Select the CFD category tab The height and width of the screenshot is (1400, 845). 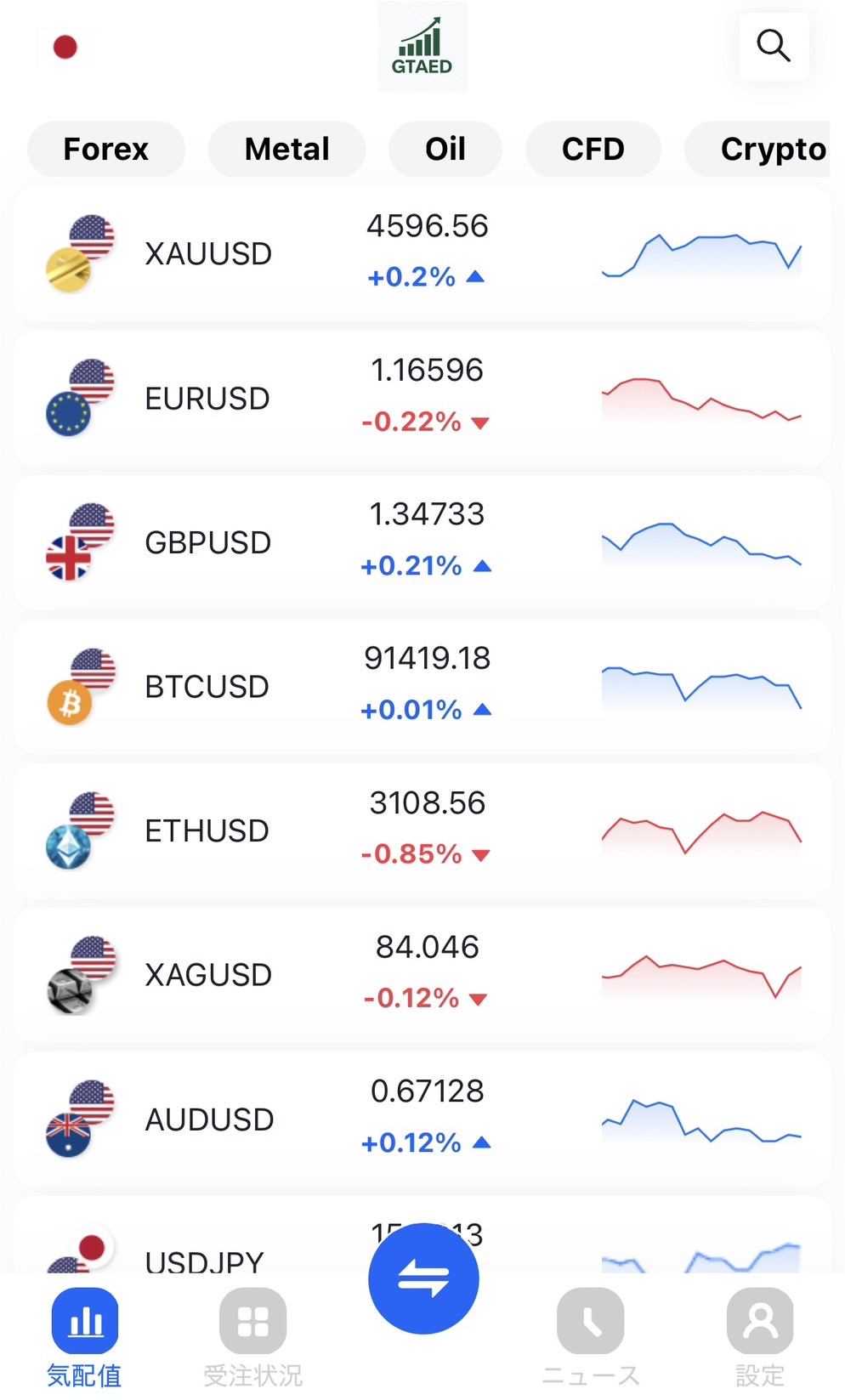[x=593, y=150]
